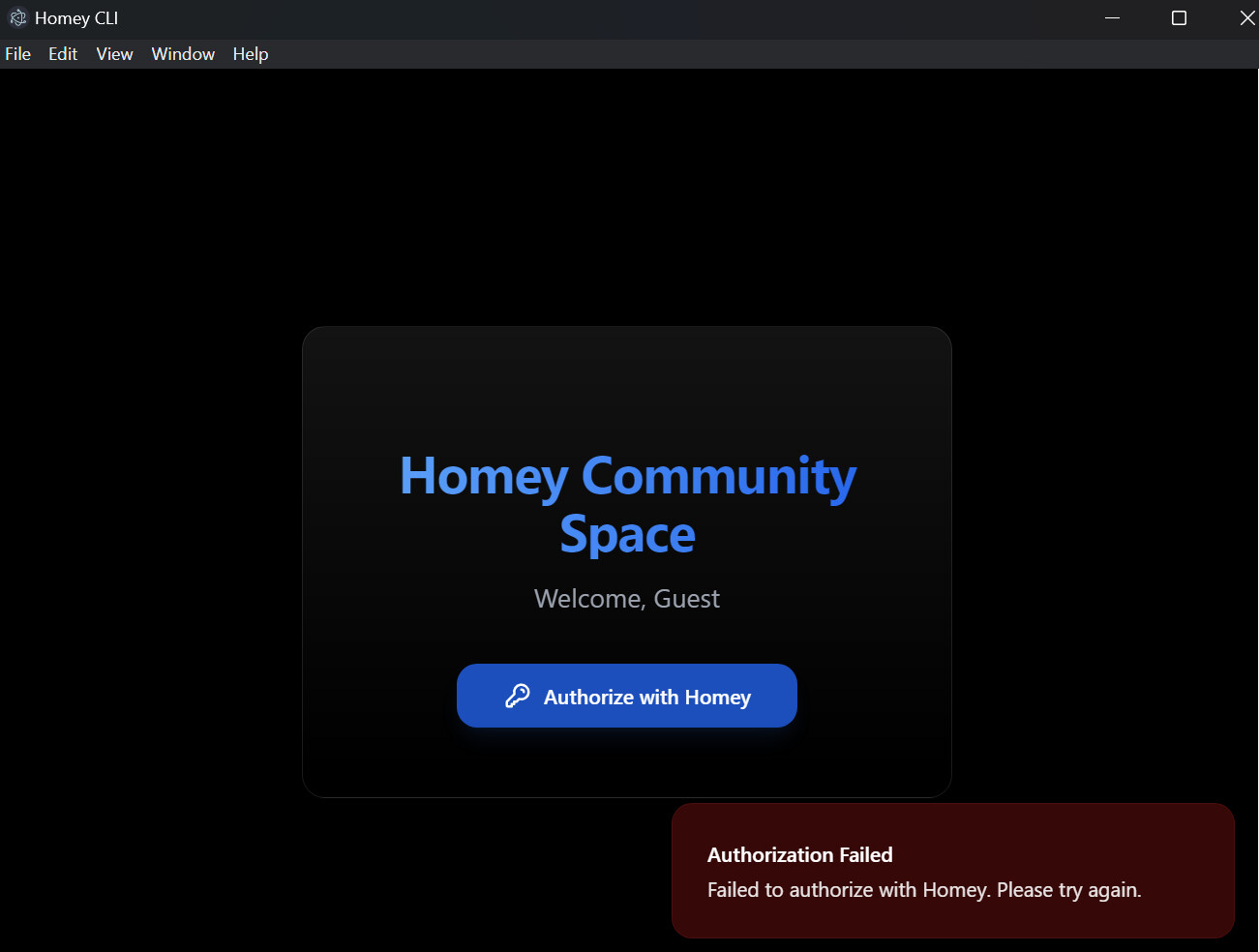
Task: Minimize the Homey CLI window
Action: (1113, 18)
